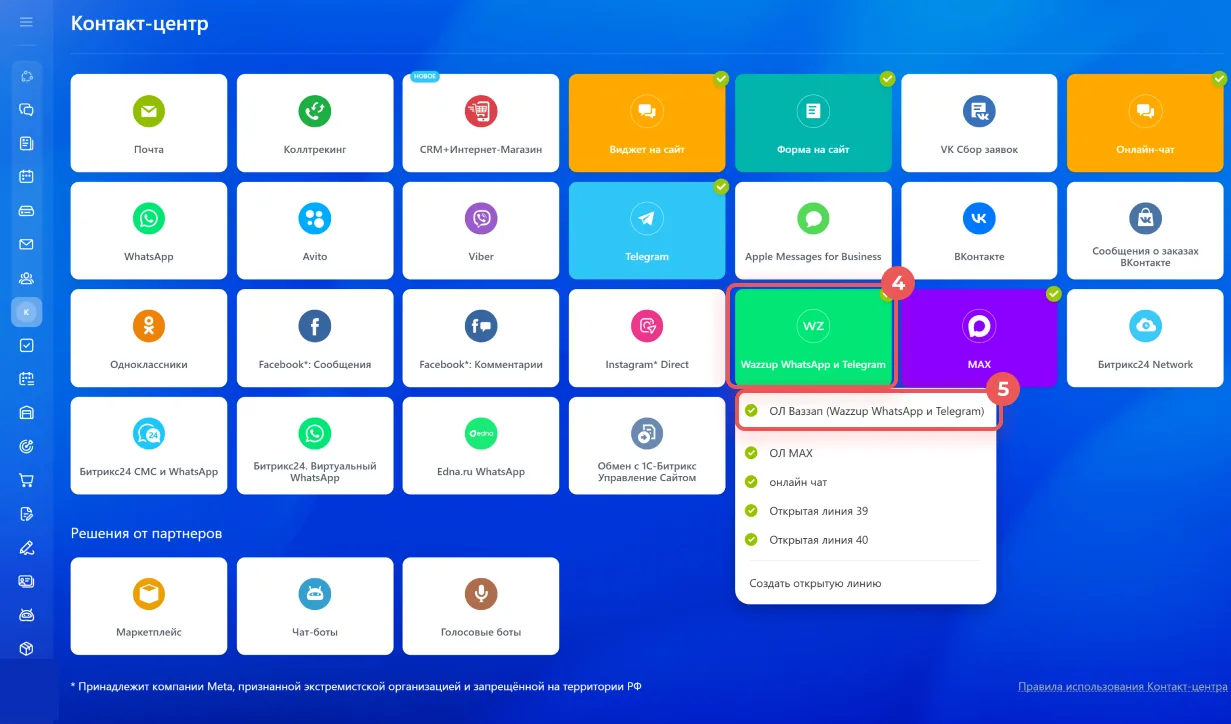Open Правила использования Контакт-центра link

[x=1122, y=687]
